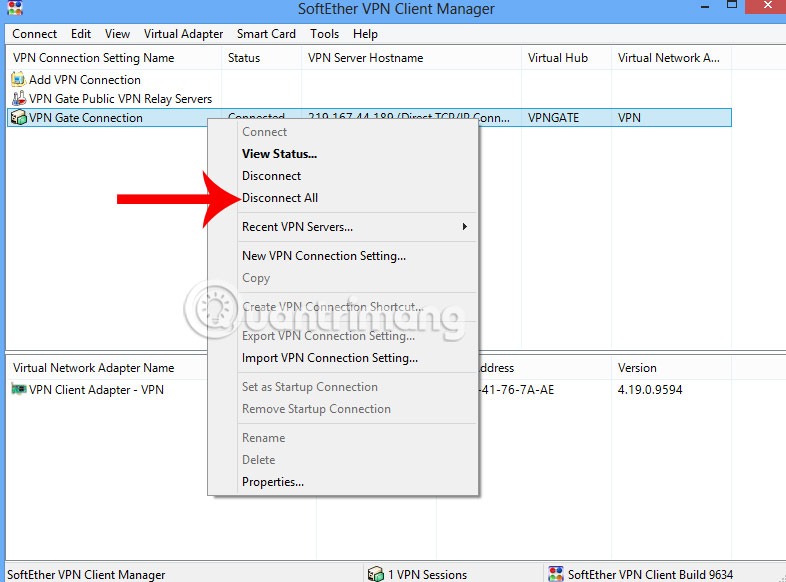Open the Virtual Adapter menu

(x=183, y=34)
